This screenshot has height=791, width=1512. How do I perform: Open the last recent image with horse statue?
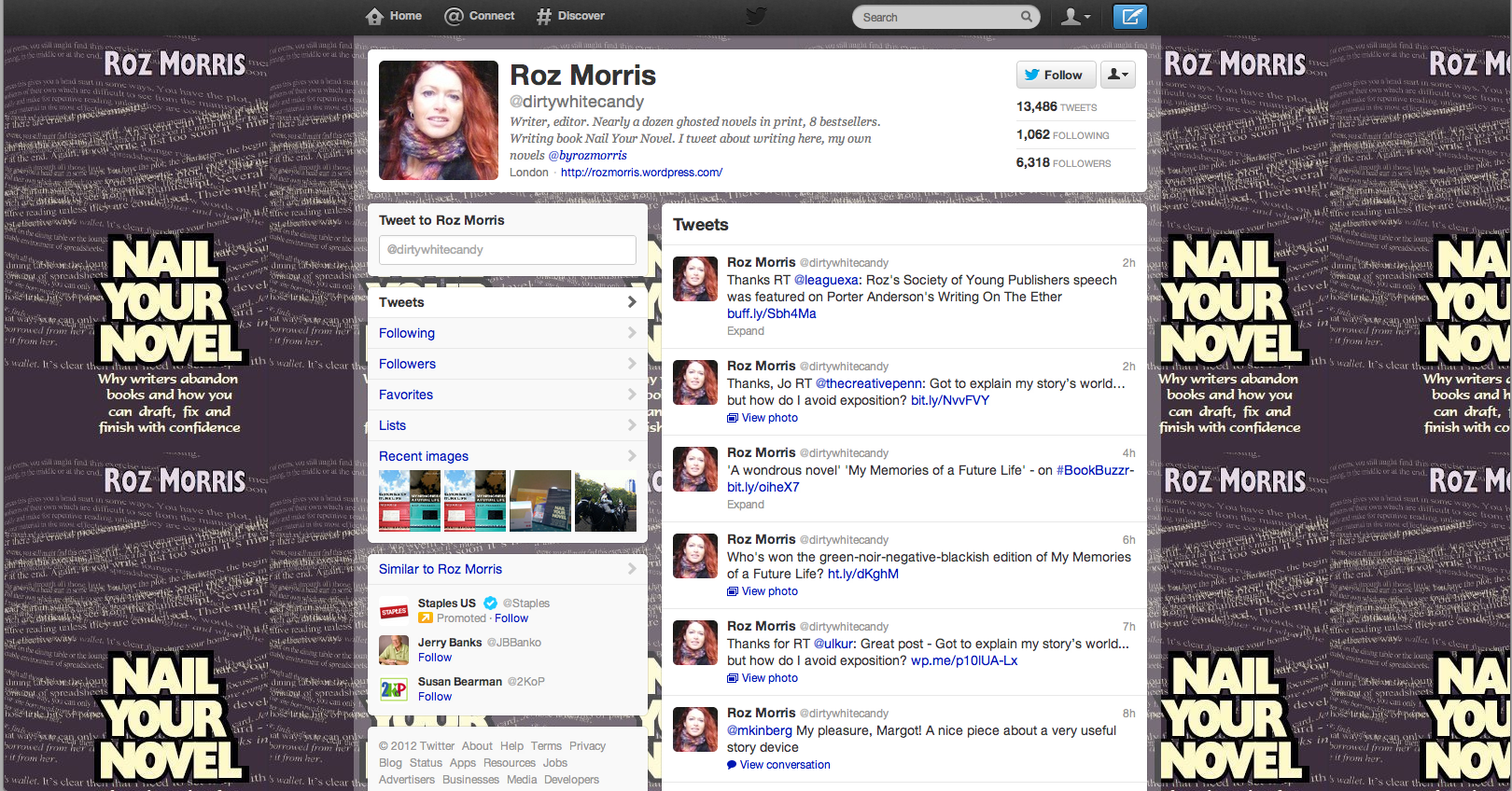pyautogui.click(x=606, y=501)
